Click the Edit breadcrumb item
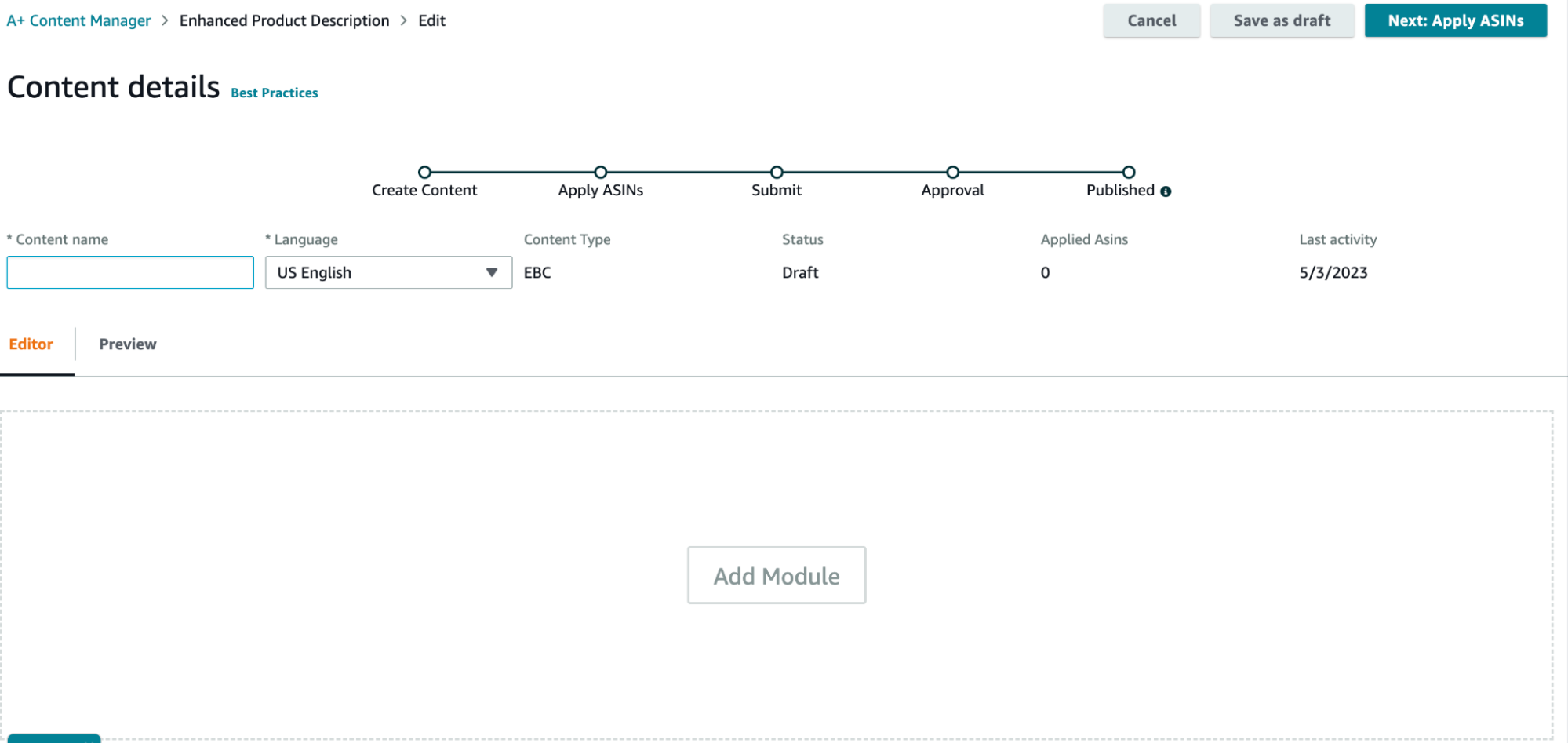 click(x=431, y=20)
